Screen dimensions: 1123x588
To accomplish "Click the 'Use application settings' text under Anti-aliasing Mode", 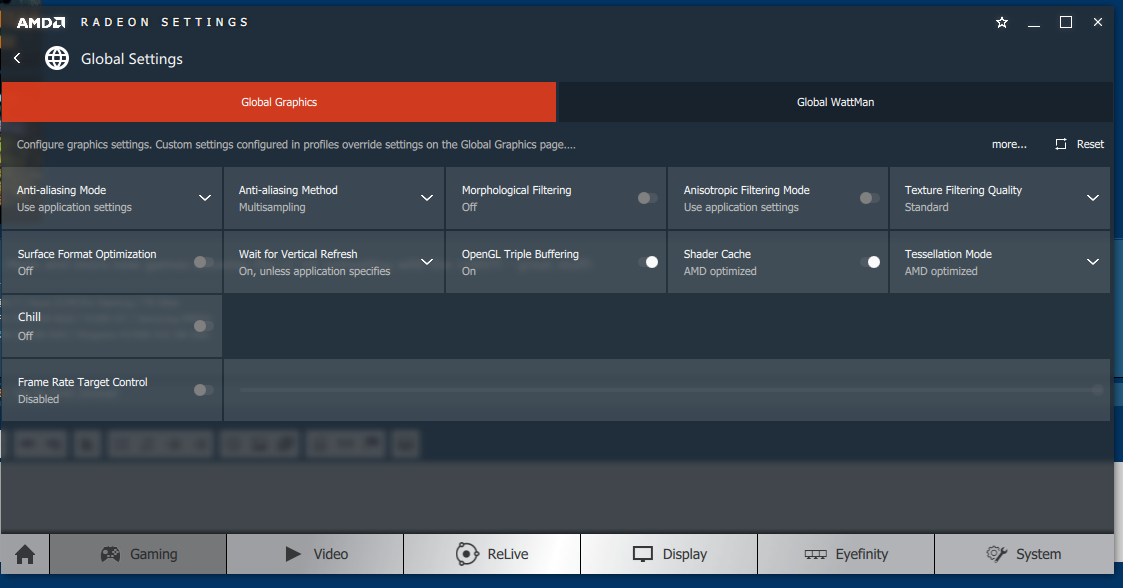I will click(x=74, y=207).
